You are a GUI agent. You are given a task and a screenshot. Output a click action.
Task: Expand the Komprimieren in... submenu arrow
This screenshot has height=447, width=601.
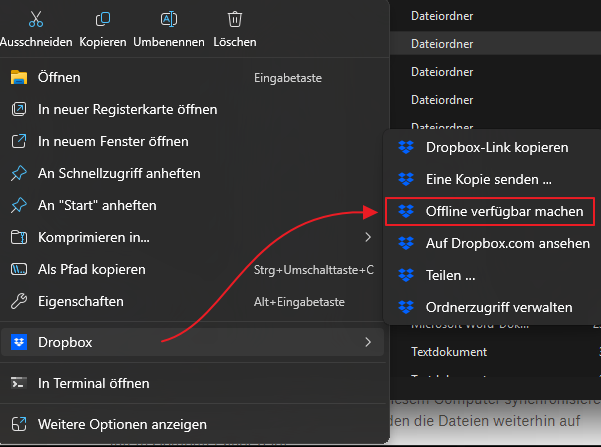pyautogui.click(x=368, y=237)
